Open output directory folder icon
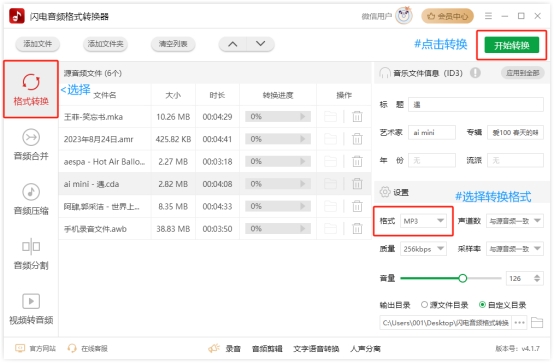 coord(537,323)
